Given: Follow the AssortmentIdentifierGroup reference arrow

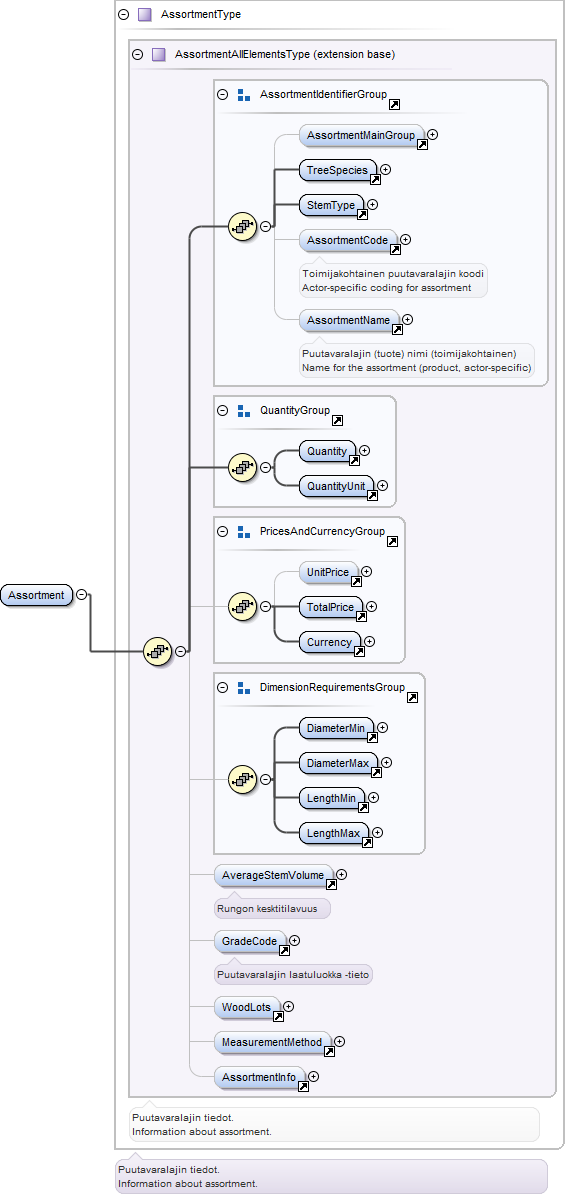Looking at the screenshot, I should tap(395, 105).
